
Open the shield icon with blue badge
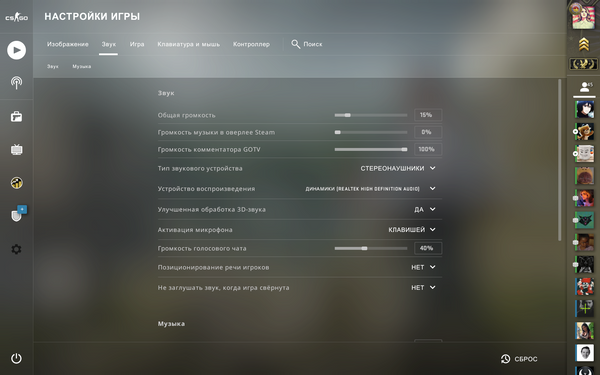(x=18, y=214)
